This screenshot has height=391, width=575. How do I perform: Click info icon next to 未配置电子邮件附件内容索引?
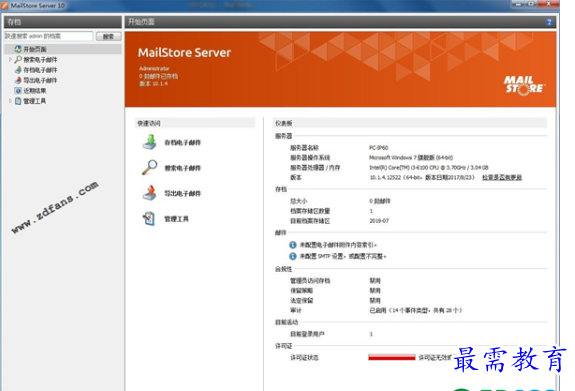pos(293,245)
